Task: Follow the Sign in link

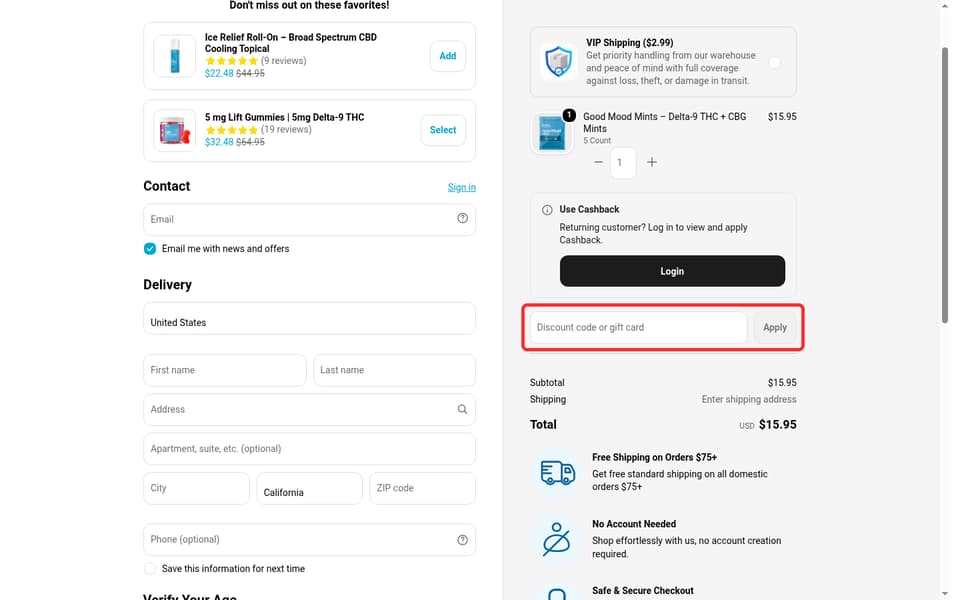Action: [x=462, y=187]
